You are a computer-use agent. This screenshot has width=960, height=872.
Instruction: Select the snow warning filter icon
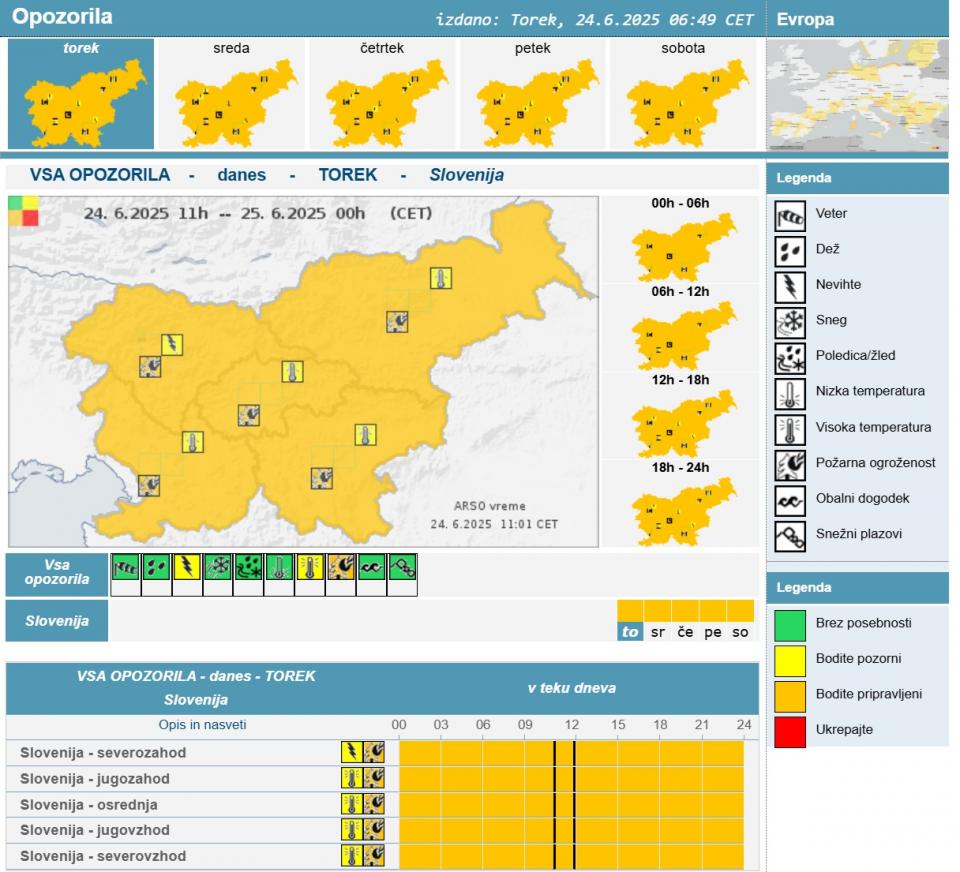click(218, 568)
